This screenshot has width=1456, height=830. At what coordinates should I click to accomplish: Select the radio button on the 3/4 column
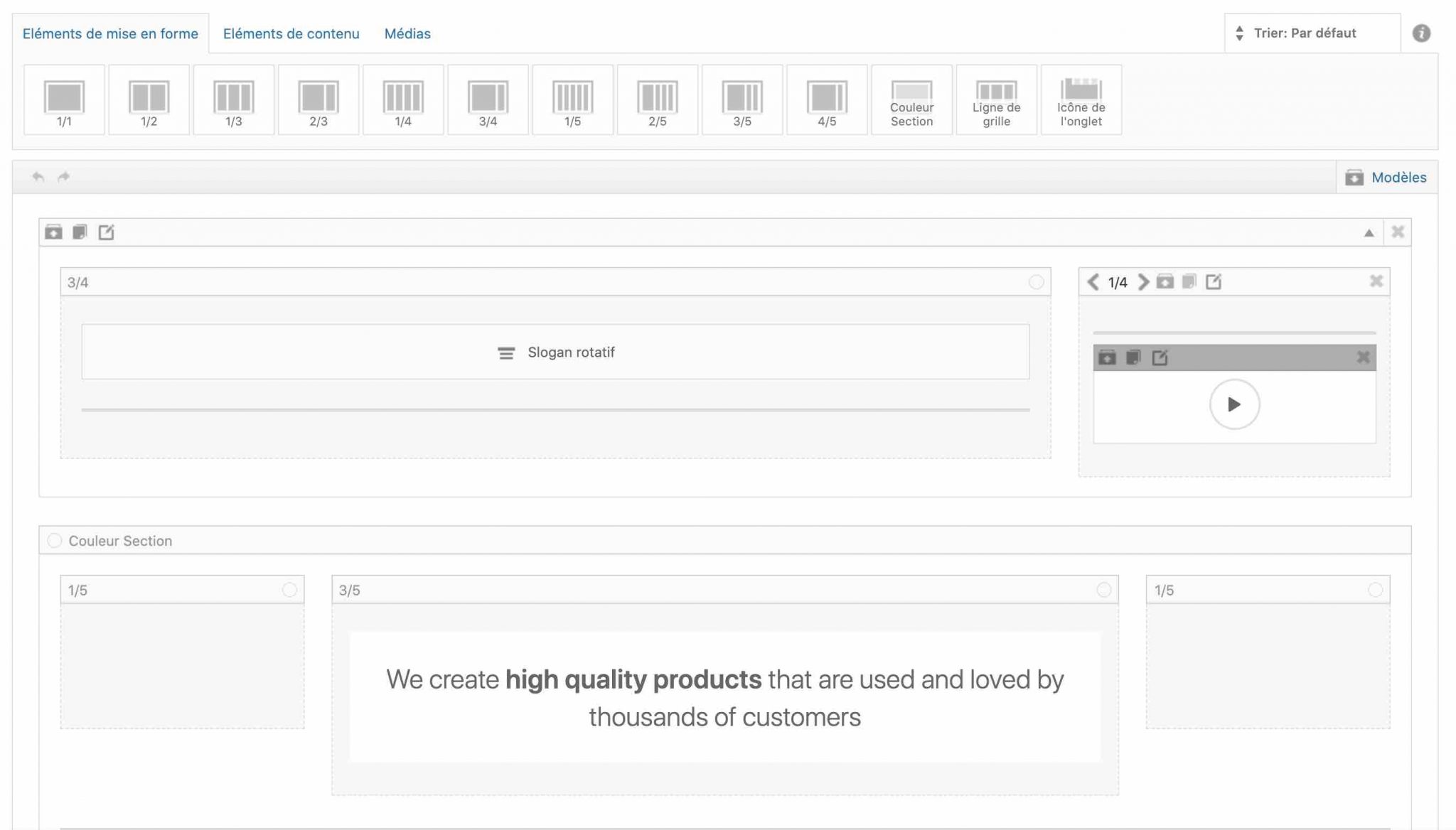(x=1038, y=281)
